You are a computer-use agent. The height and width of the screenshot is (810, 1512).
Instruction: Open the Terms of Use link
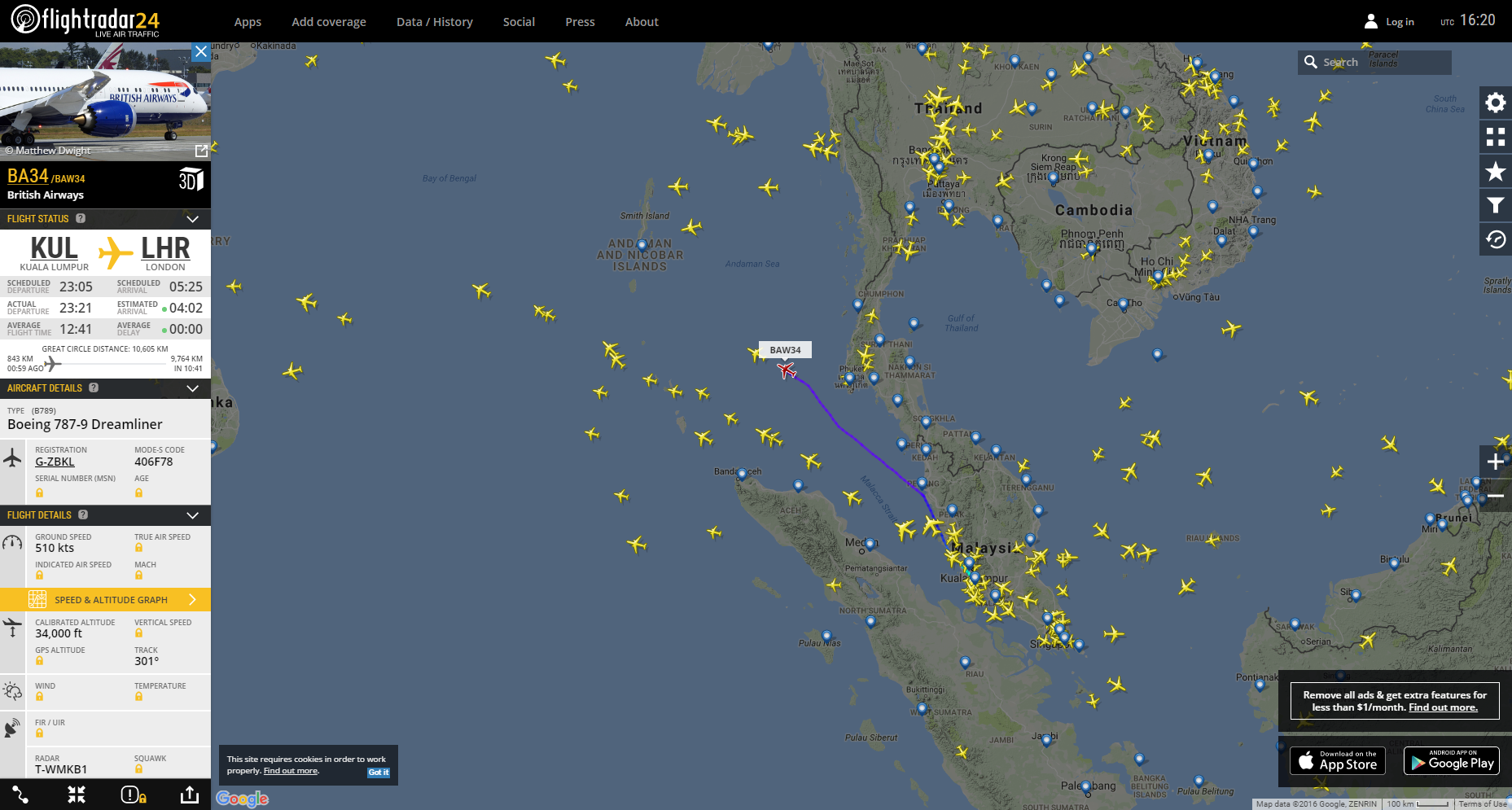click(1483, 804)
